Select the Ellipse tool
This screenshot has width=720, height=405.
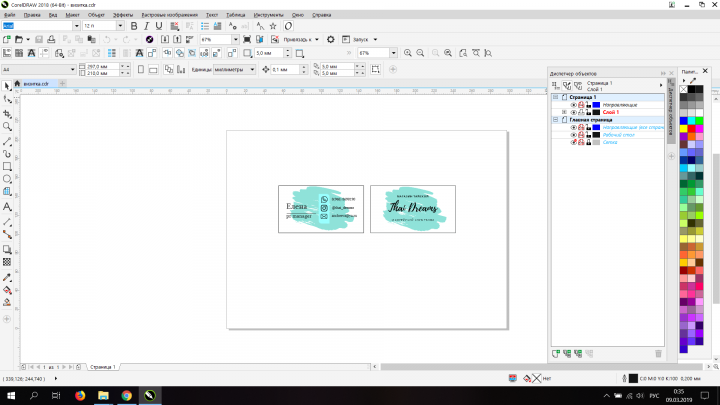(7, 179)
